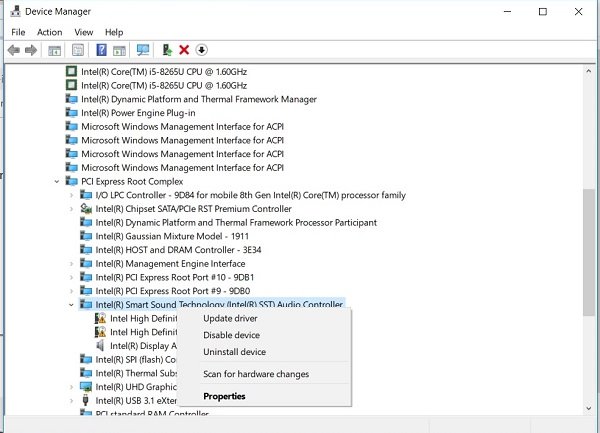Expand the Intel Management Engine Interface node

click(71, 263)
